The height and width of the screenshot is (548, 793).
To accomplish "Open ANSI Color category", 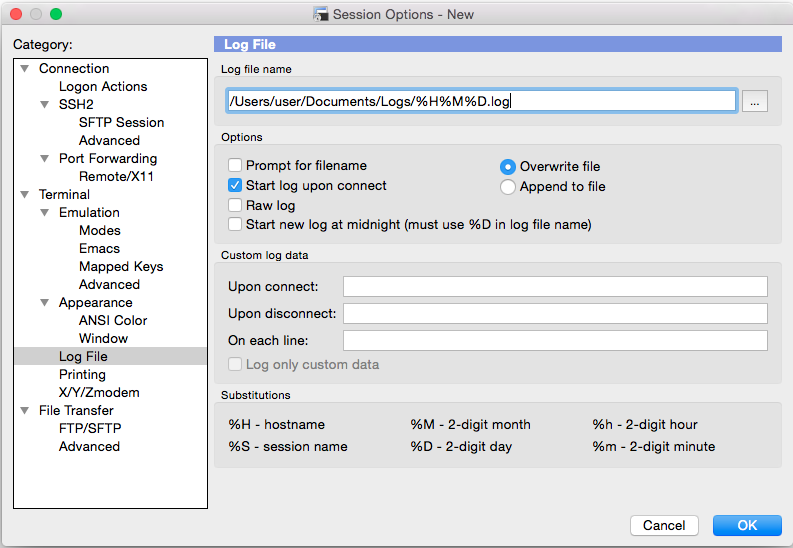I will point(113,321).
